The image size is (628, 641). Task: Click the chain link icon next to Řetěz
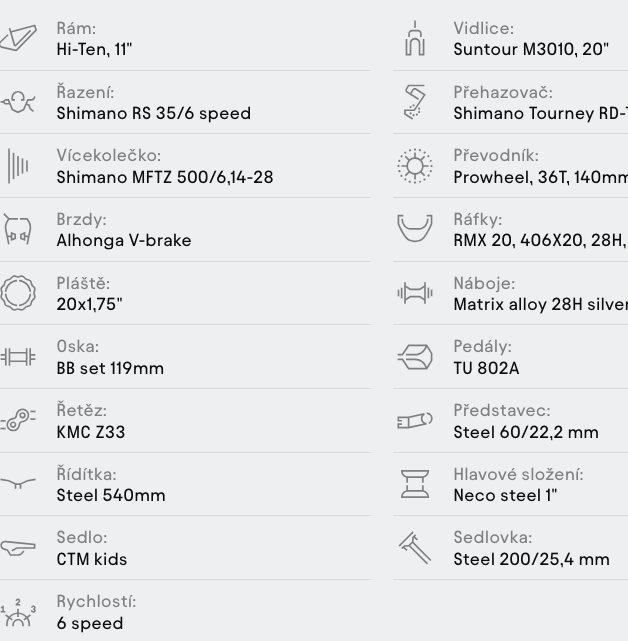click(18, 420)
